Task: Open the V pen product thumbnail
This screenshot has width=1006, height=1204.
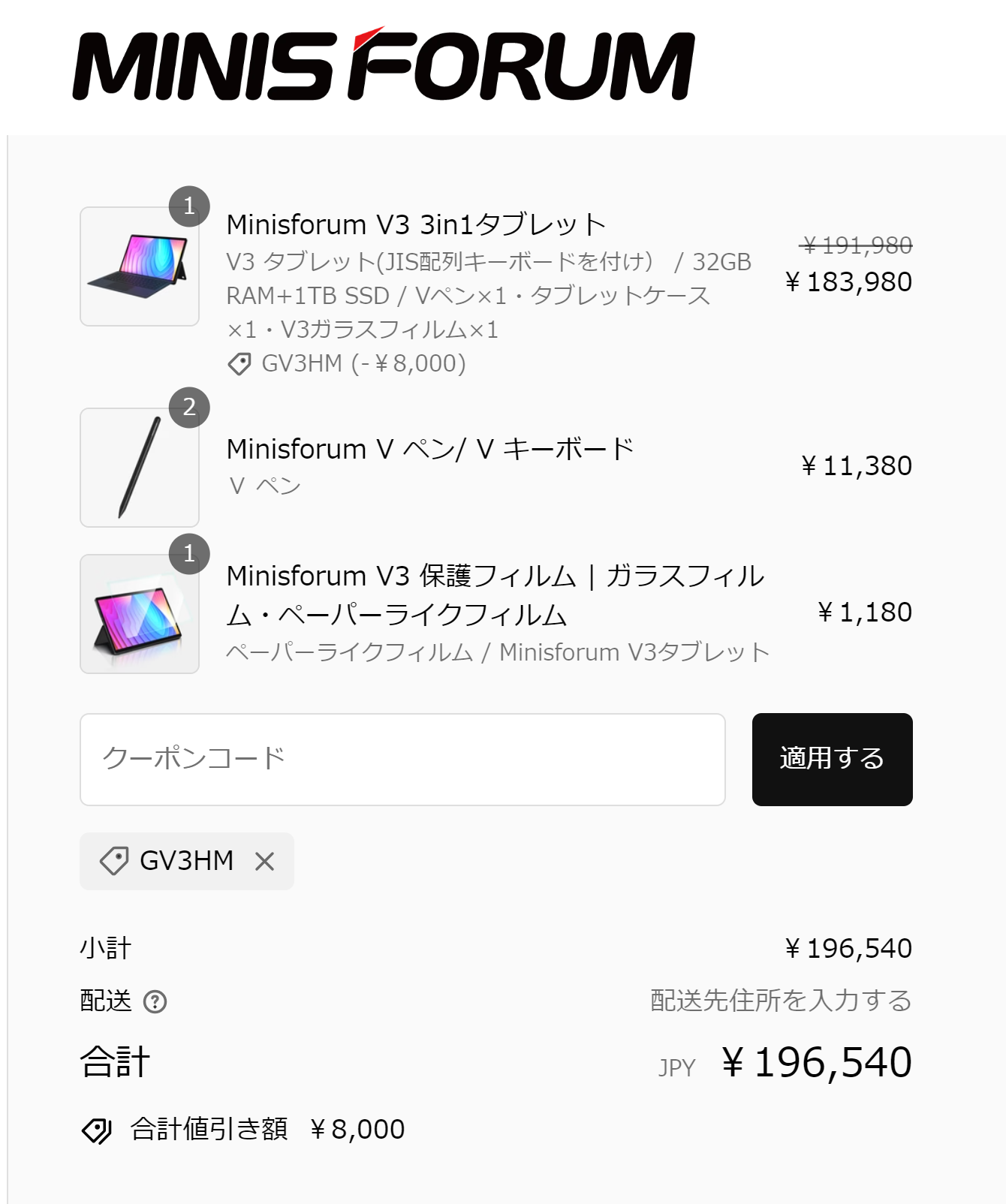Action: coord(140,468)
